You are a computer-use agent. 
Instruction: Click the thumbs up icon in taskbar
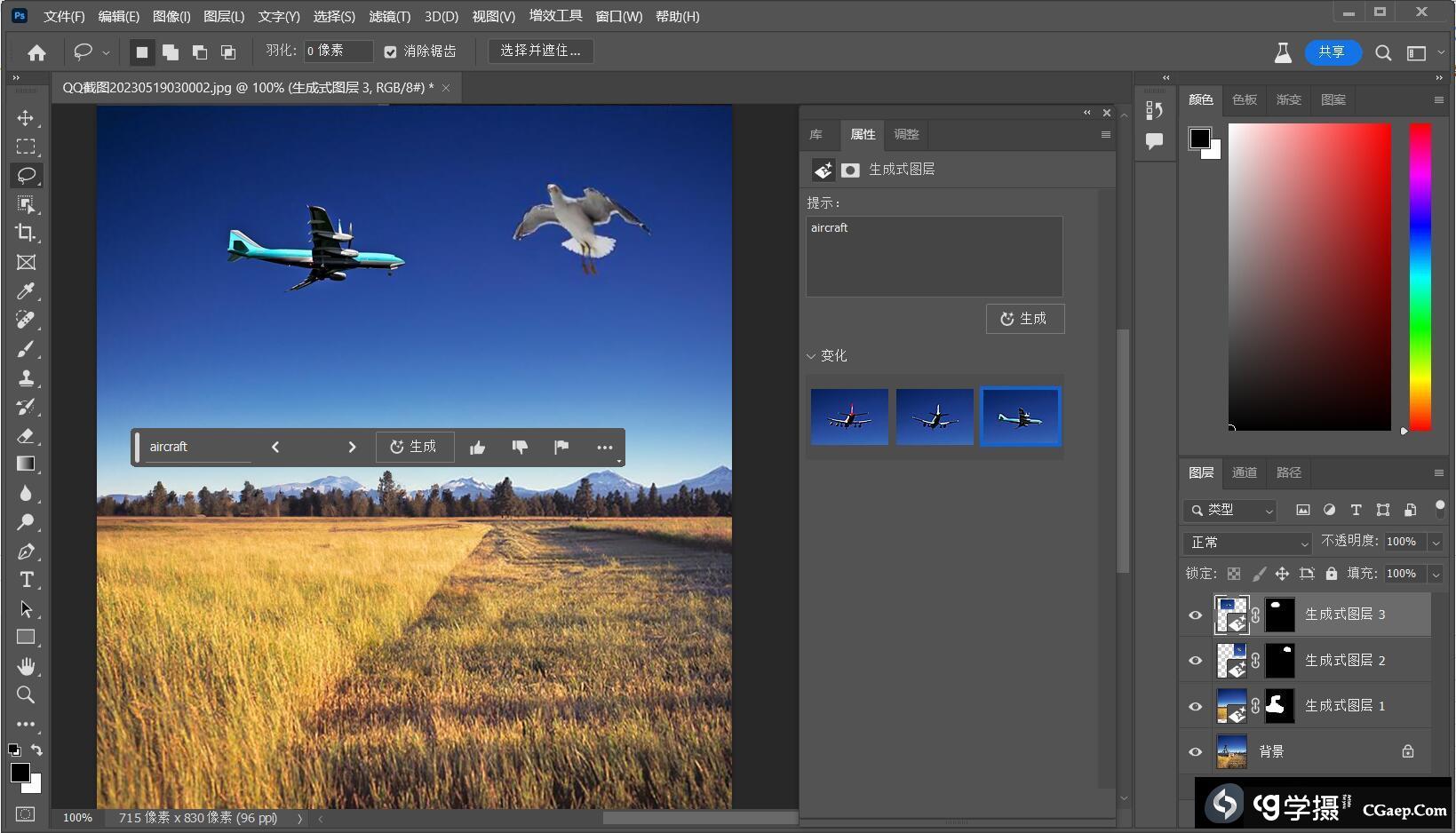tap(477, 448)
